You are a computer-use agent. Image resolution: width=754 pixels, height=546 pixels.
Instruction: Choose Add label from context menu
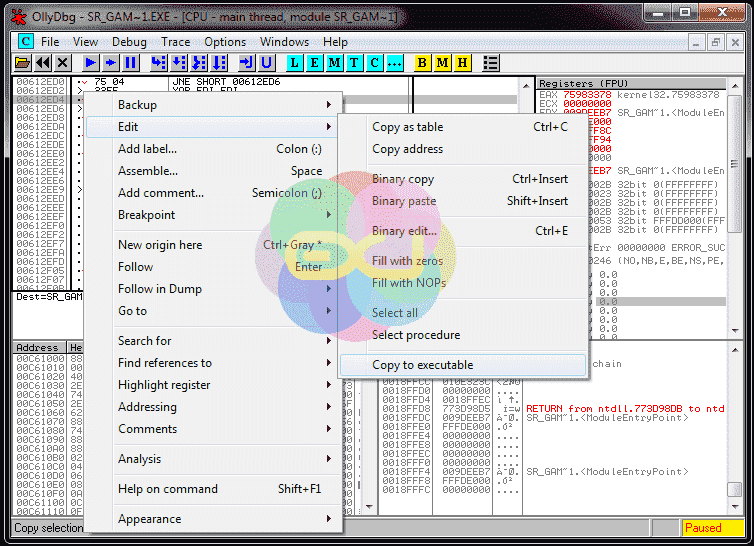click(214, 149)
